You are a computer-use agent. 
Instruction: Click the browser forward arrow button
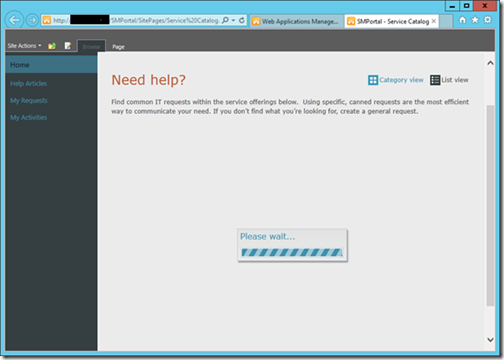coord(32,20)
